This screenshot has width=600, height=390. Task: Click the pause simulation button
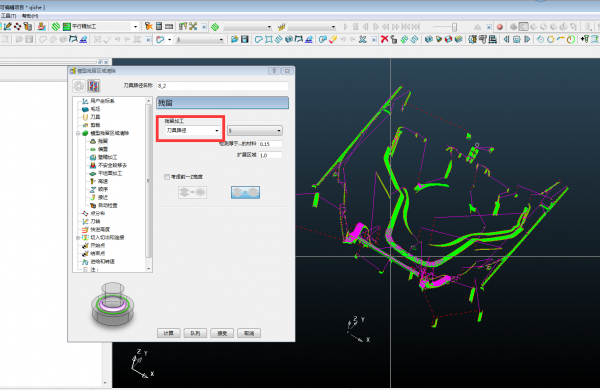point(355,27)
